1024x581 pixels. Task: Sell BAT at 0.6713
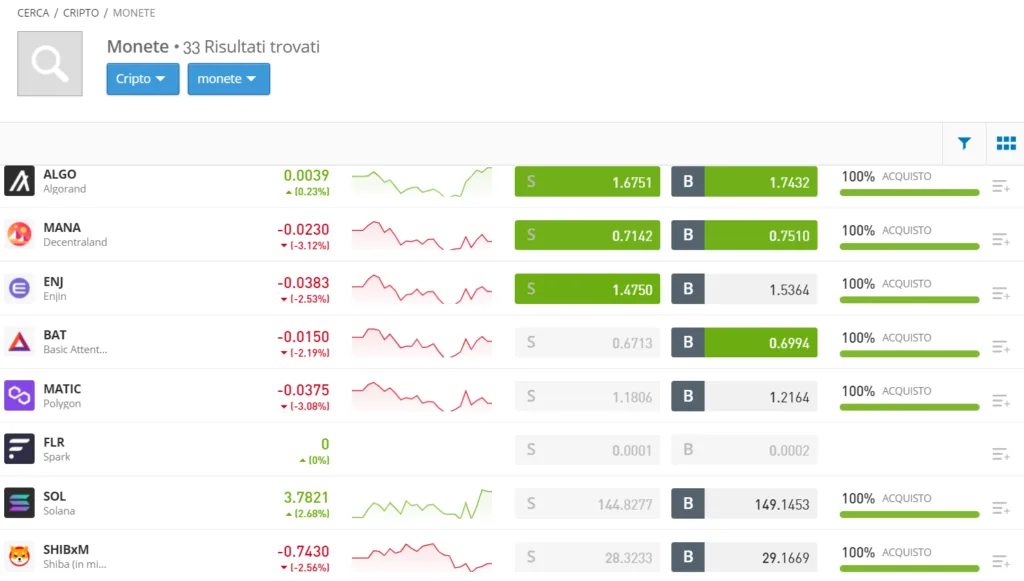[587, 342]
